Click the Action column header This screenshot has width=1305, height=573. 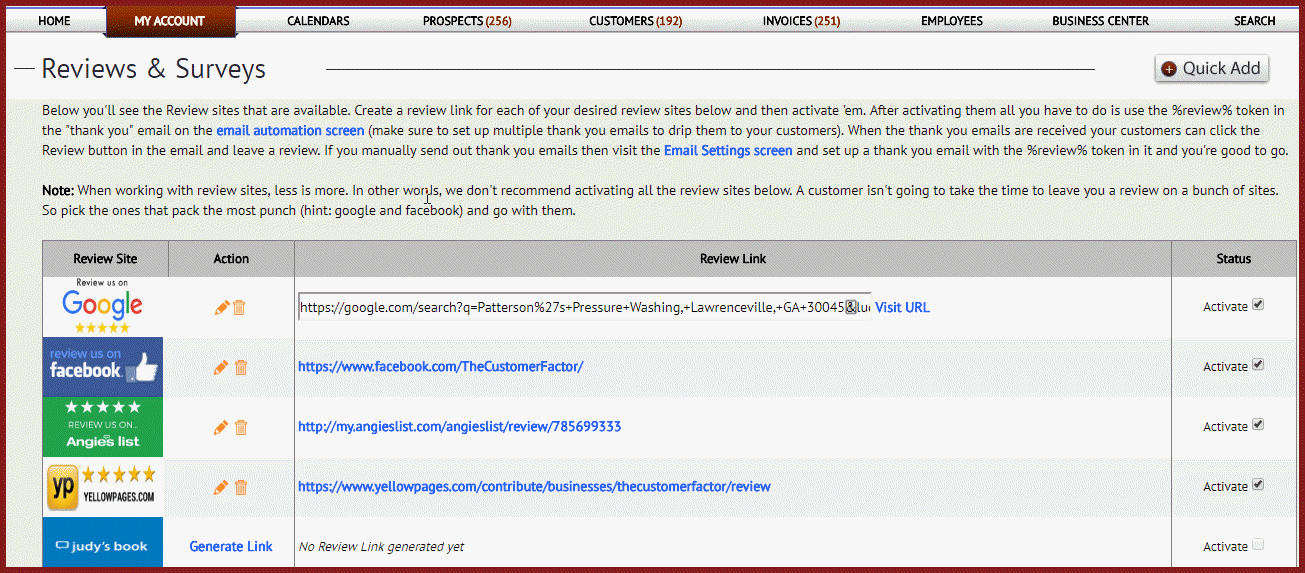coord(231,258)
